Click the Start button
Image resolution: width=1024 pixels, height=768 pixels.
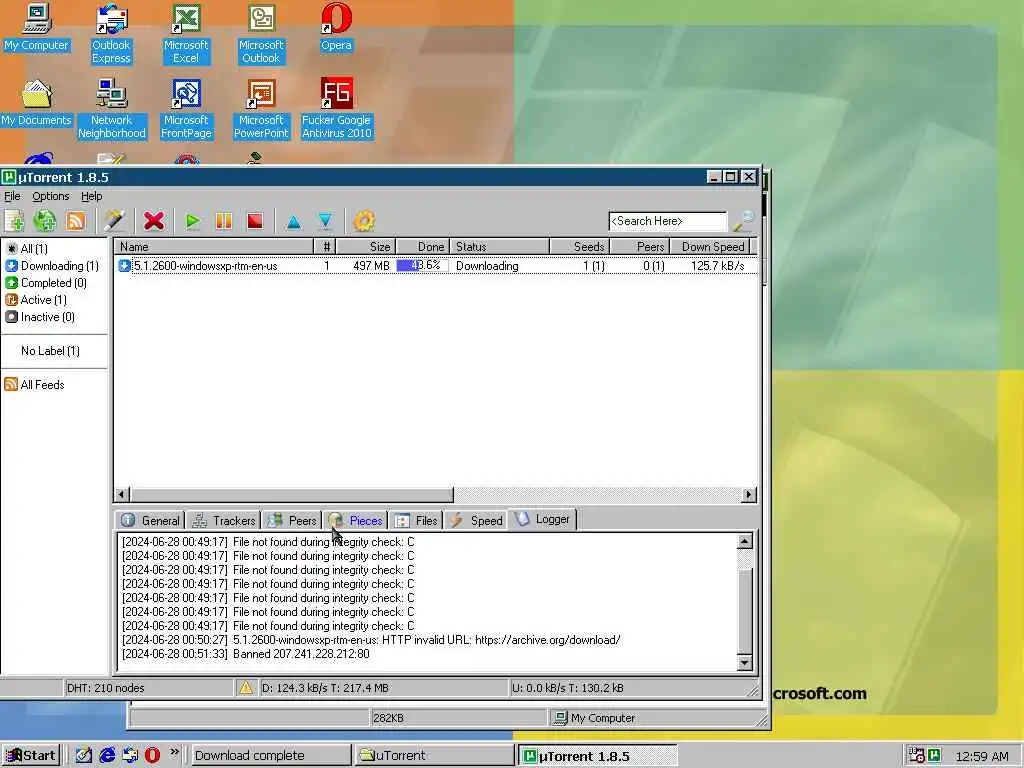point(31,756)
